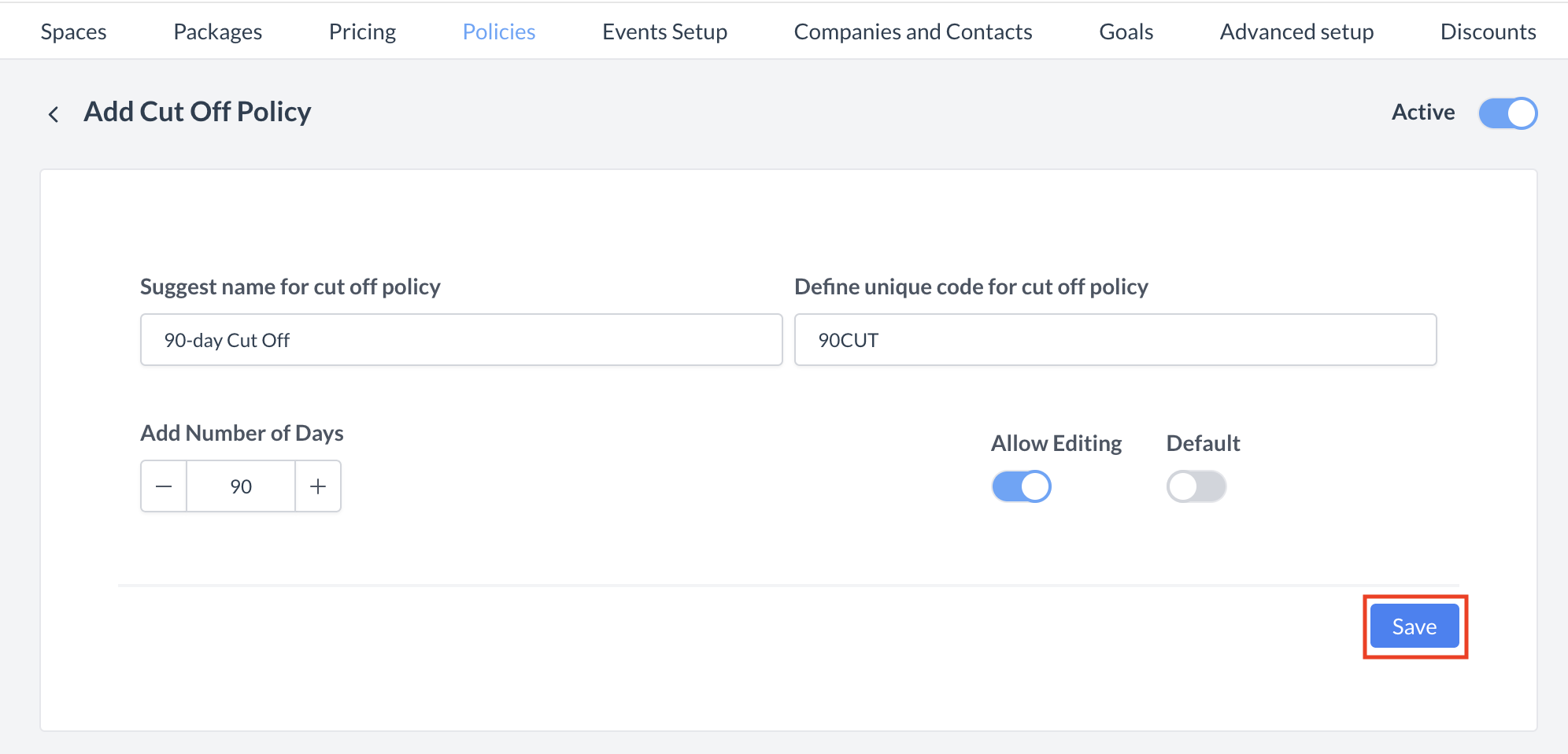Disable the Allow Editing toggle
Viewport: 1568px width, 754px height.
click(x=1021, y=486)
